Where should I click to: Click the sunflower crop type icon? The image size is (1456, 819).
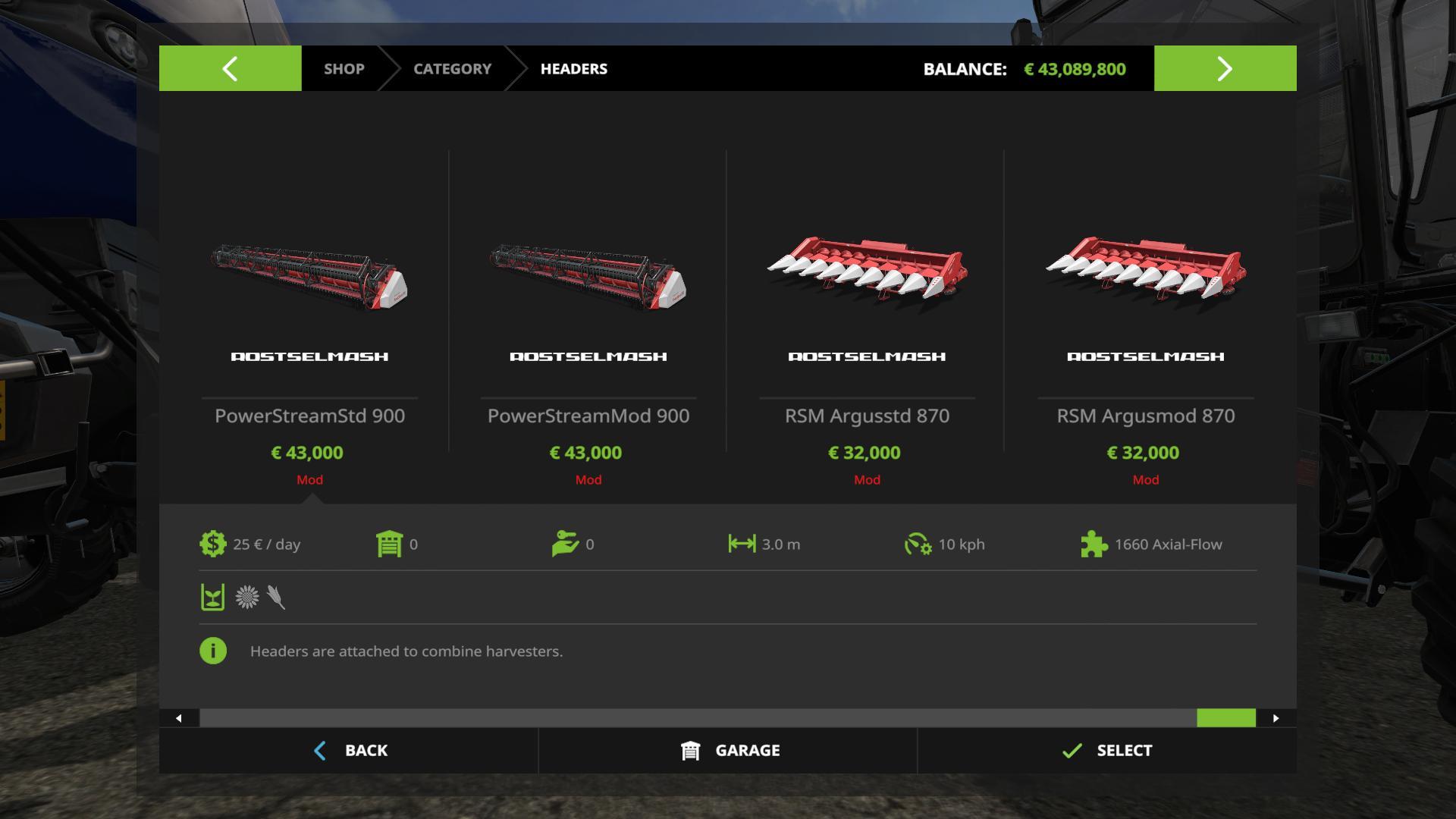(x=246, y=597)
